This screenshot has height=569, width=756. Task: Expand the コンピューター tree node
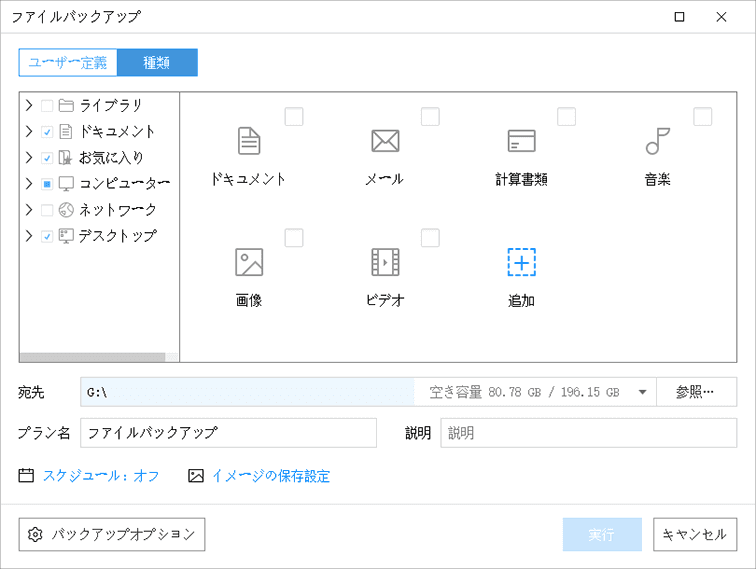[x=29, y=184]
